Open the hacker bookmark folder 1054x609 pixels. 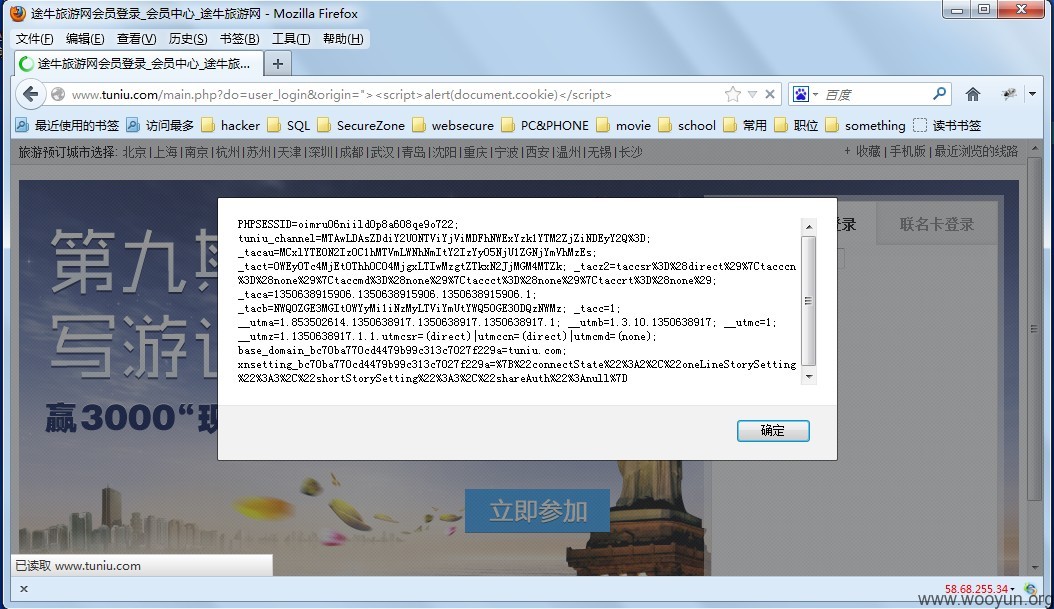click(231, 126)
